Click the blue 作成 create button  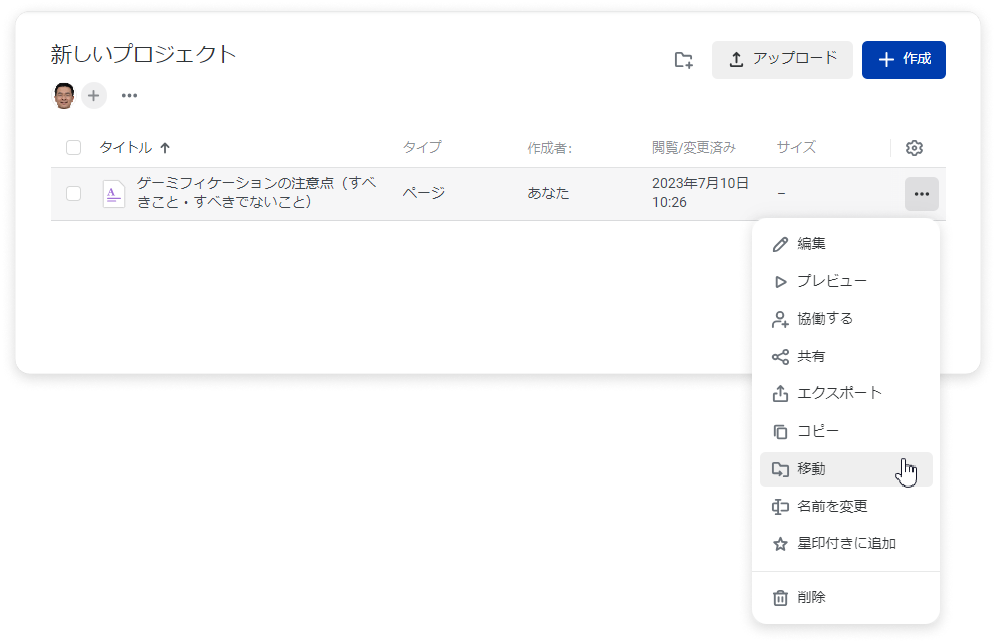pyautogui.click(x=903, y=60)
